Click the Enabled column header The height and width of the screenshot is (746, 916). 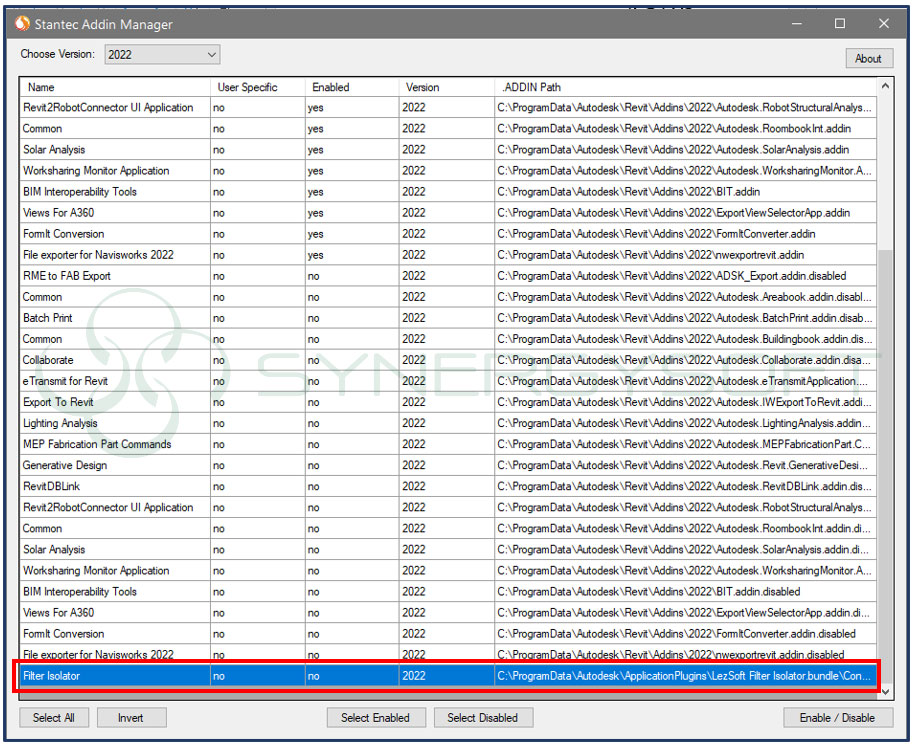pos(350,87)
